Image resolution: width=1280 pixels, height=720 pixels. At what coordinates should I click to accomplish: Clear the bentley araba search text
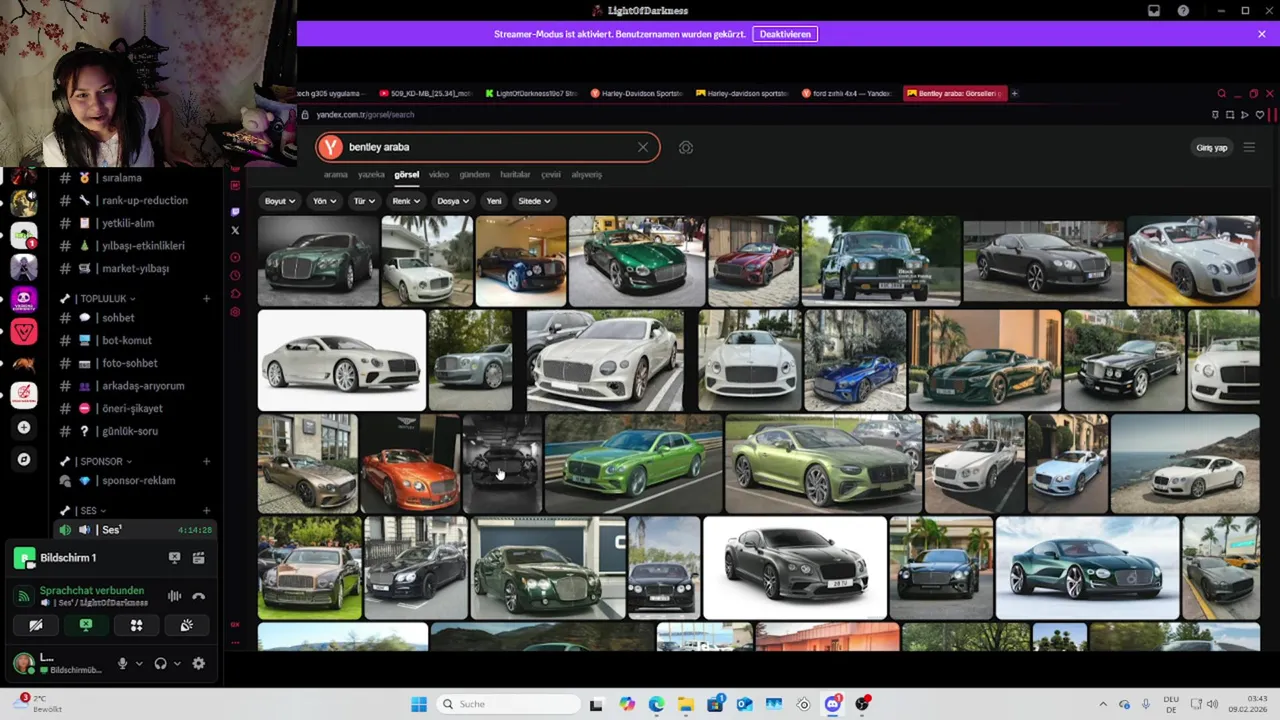[x=643, y=147]
